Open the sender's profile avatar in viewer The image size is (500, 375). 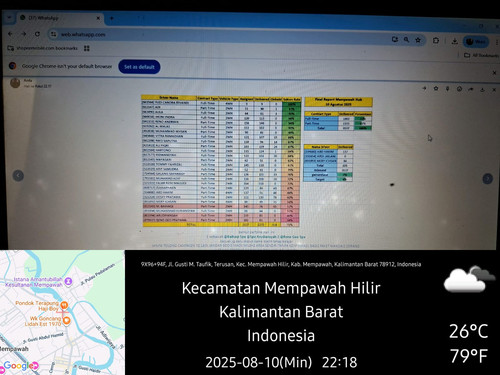[x=15, y=83]
